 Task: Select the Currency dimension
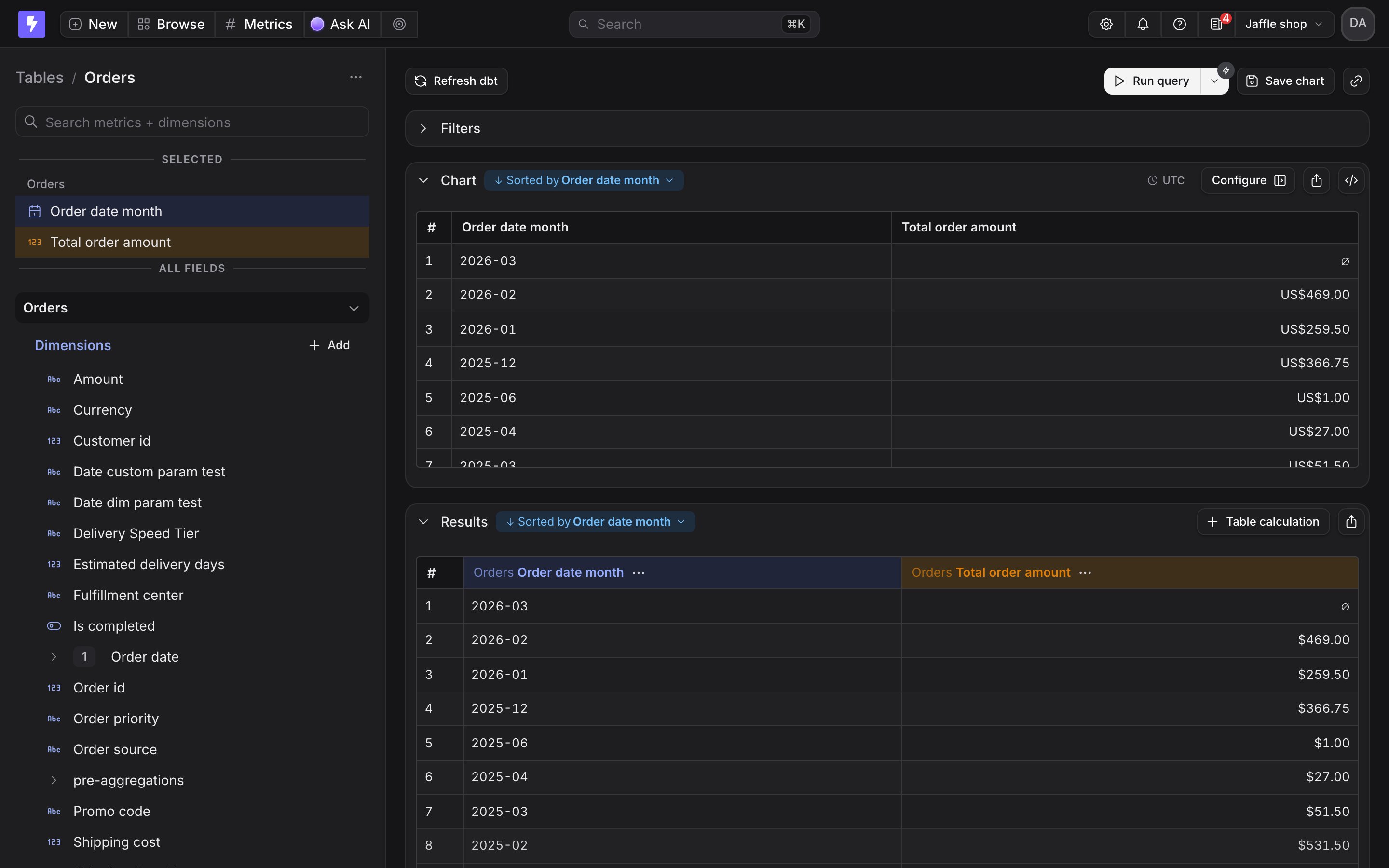pos(192,410)
